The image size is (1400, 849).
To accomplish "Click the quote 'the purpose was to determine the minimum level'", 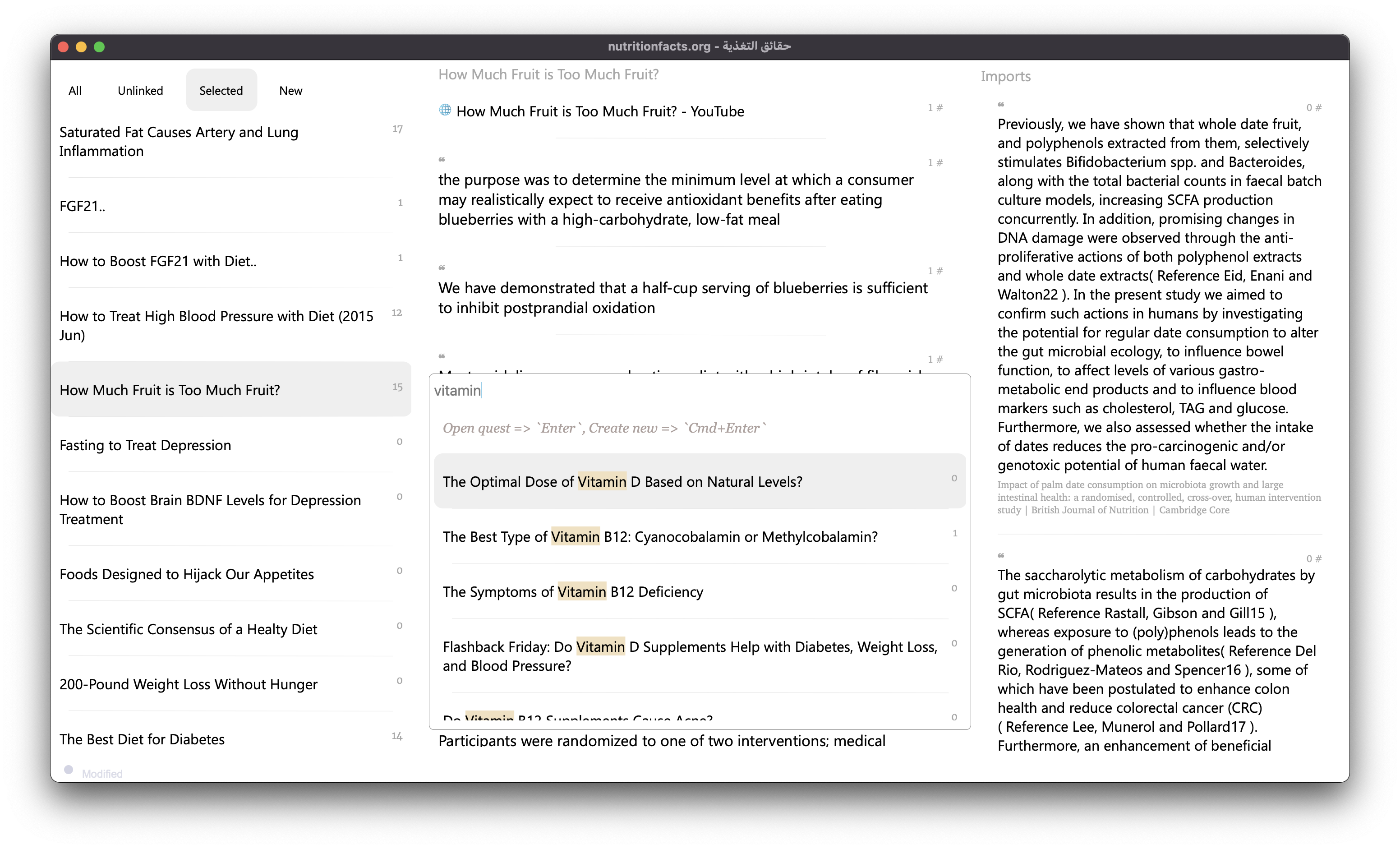I will 676,199.
